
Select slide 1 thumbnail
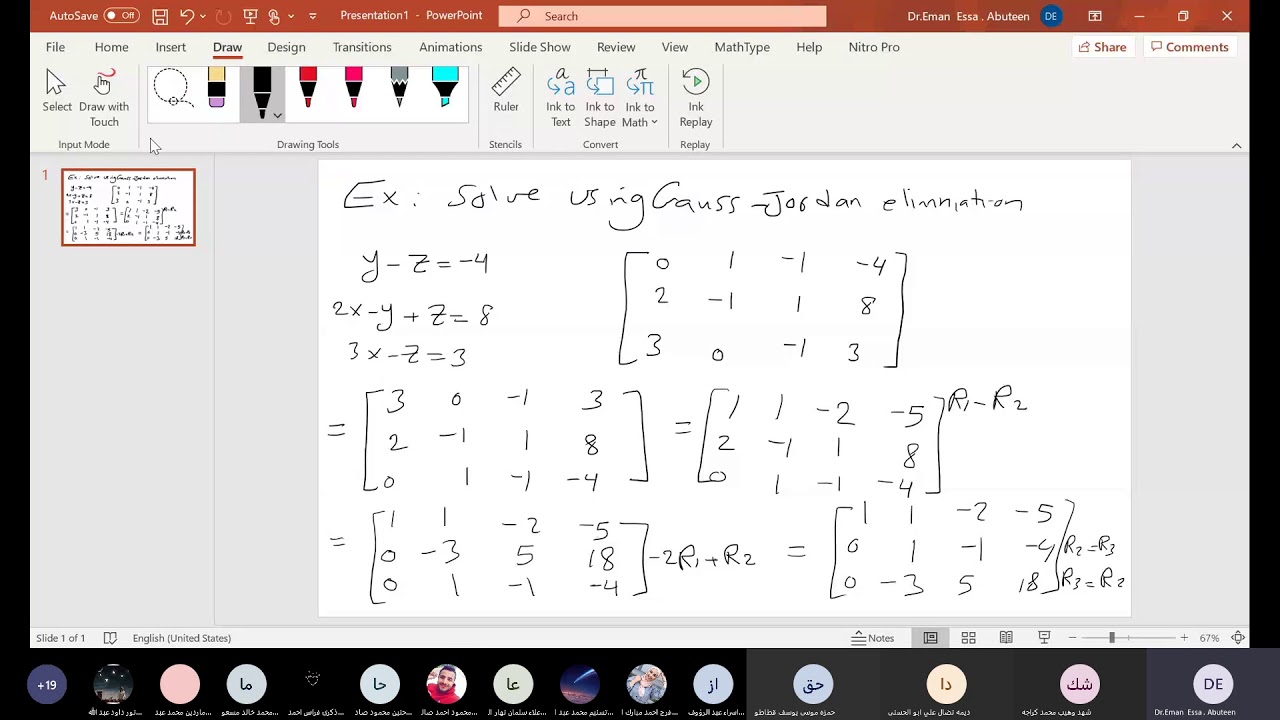pyautogui.click(x=128, y=207)
